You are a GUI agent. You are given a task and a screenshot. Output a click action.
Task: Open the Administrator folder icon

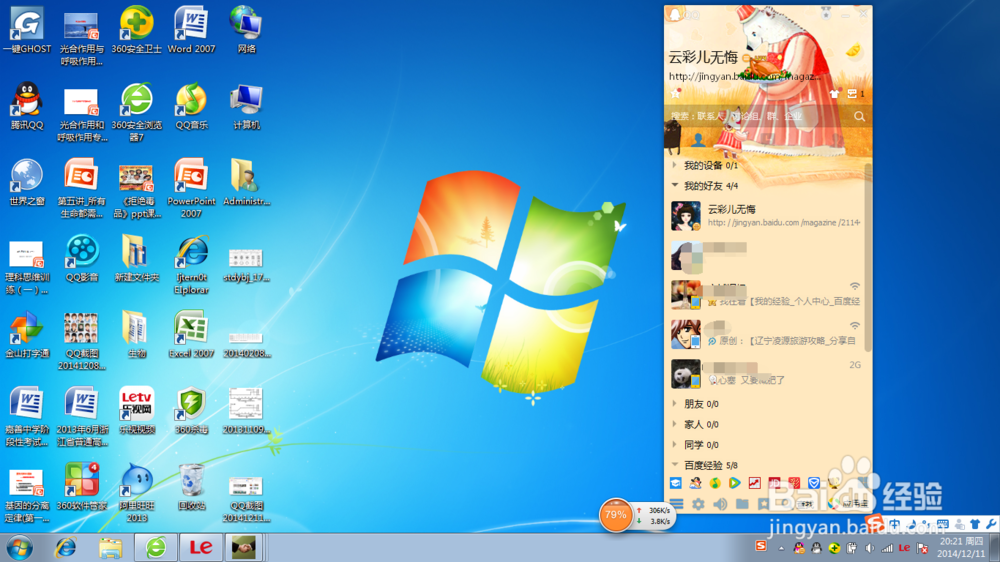246,182
